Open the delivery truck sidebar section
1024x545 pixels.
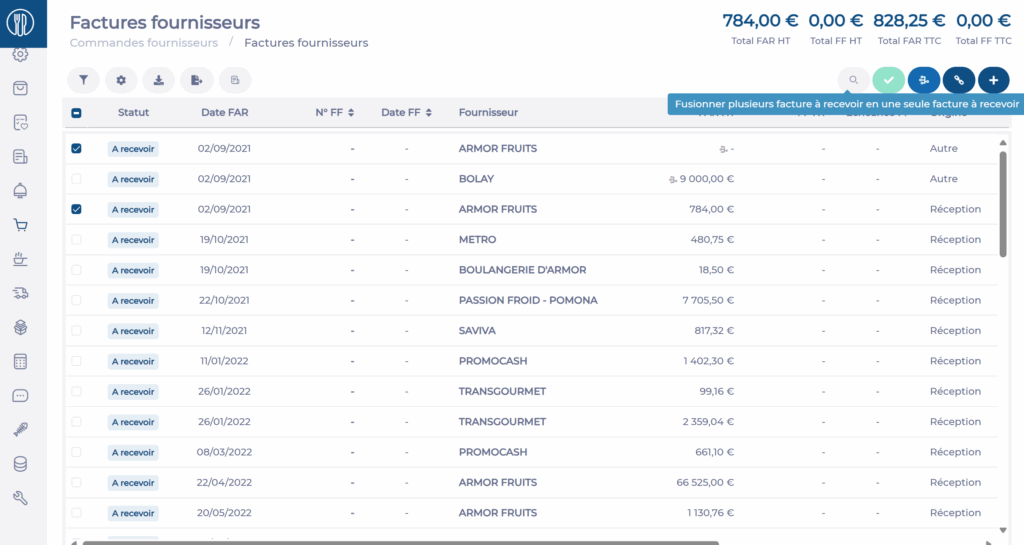tap(20, 293)
